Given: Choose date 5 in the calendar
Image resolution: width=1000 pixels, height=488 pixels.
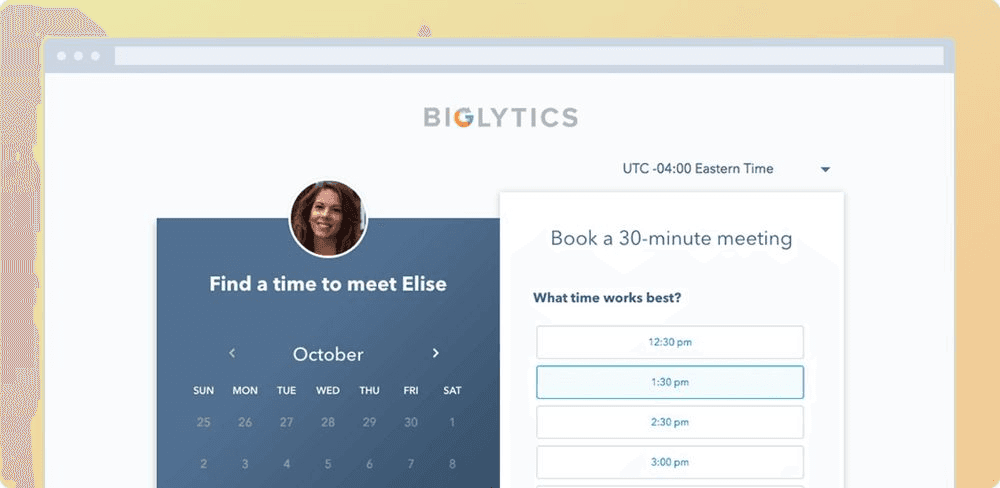Looking at the screenshot, I should tap(328, 464).
